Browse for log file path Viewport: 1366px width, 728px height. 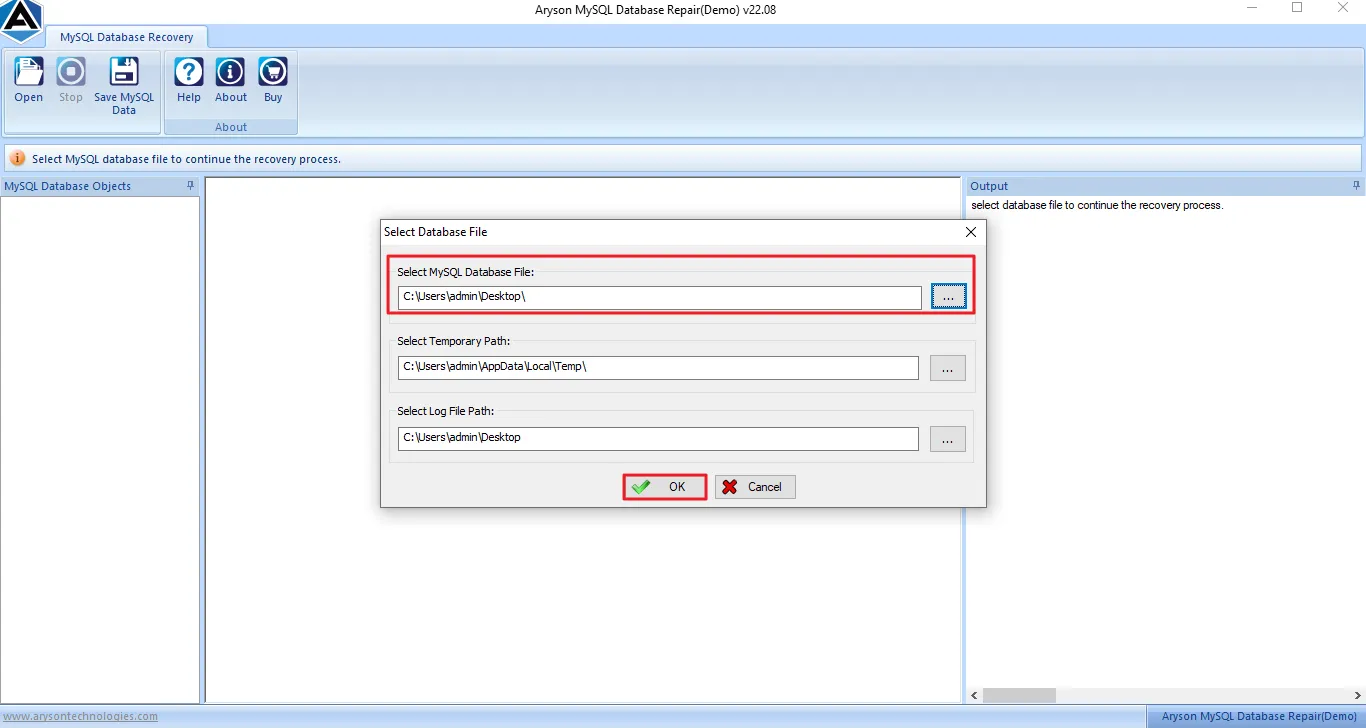click(x=948, y=438)
